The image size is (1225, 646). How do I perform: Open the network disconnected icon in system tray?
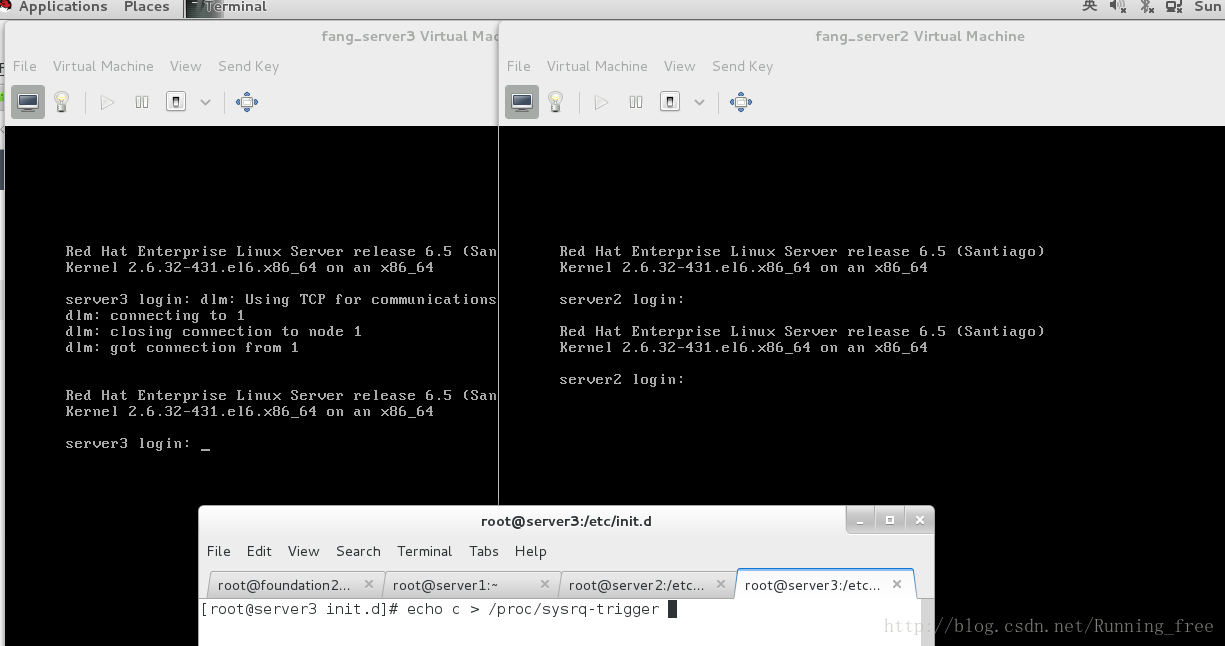(1174, 6)
